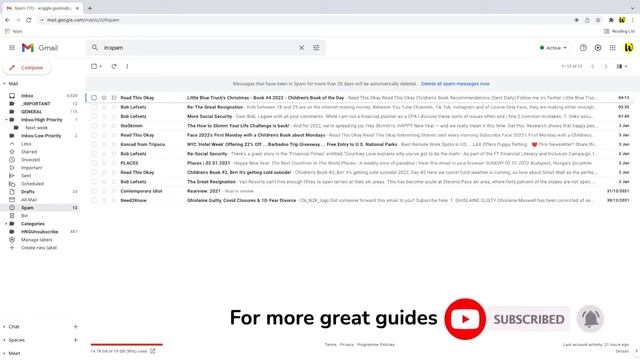Refresh the message list
640x360 pixels.
coord(114,66)
